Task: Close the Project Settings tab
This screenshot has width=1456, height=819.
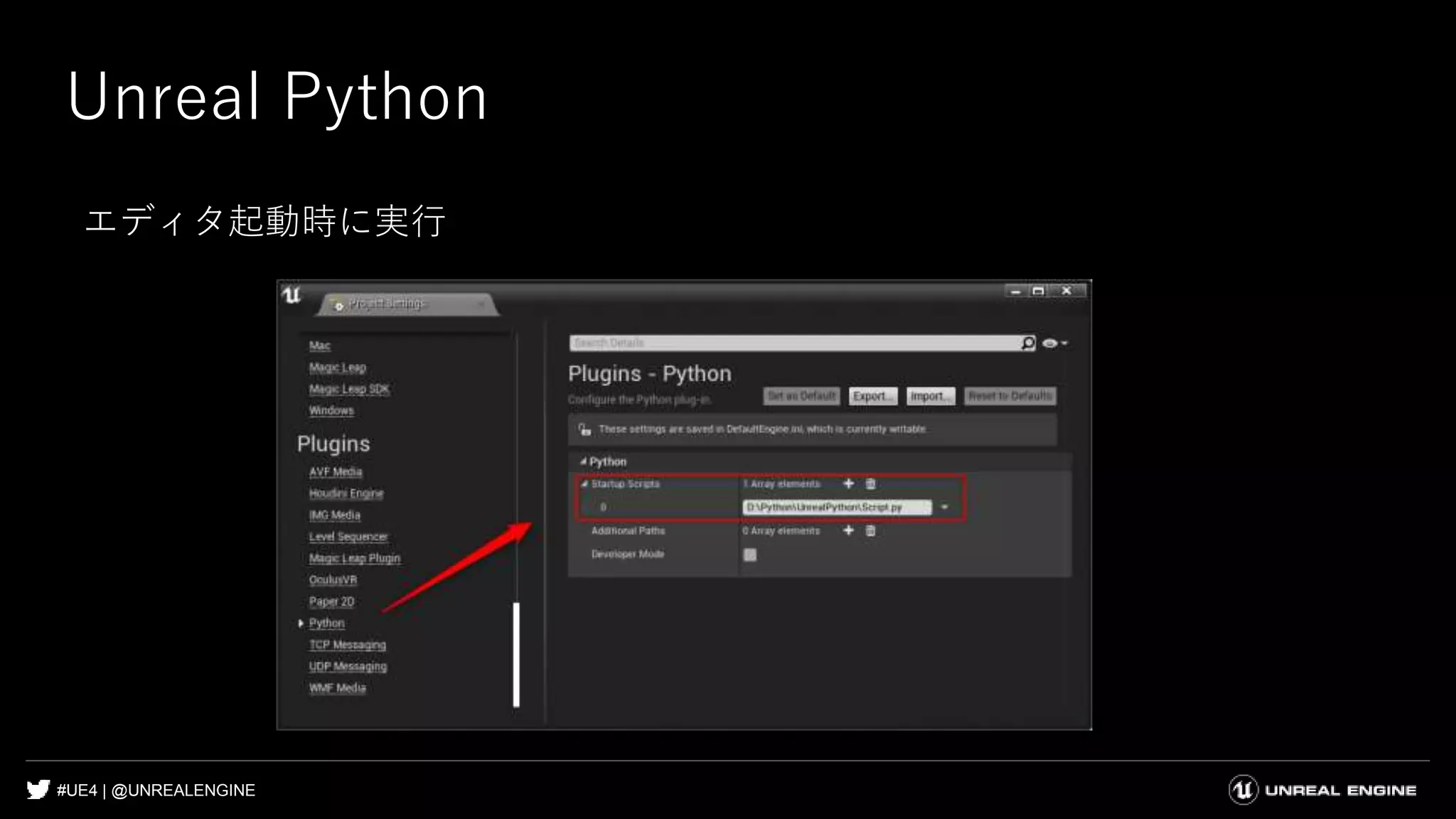Action: click(481, 304)
